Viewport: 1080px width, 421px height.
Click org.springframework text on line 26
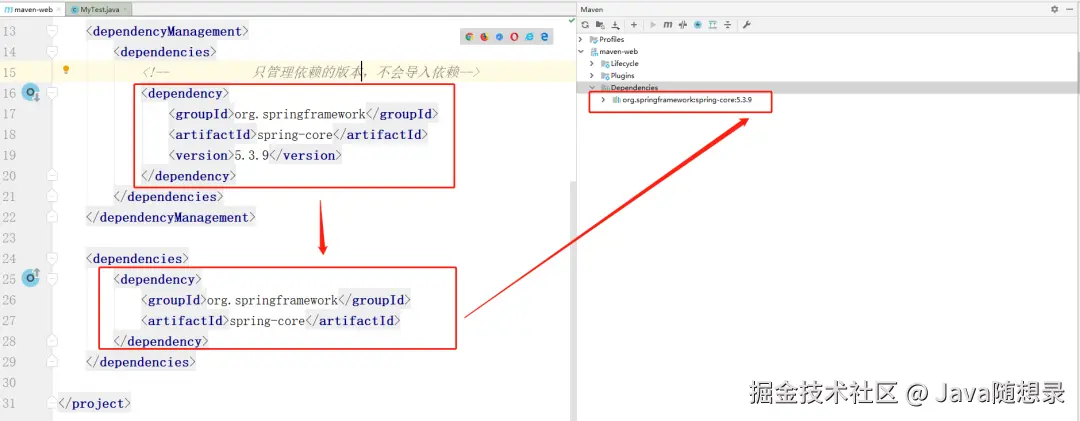coord(273,300)
